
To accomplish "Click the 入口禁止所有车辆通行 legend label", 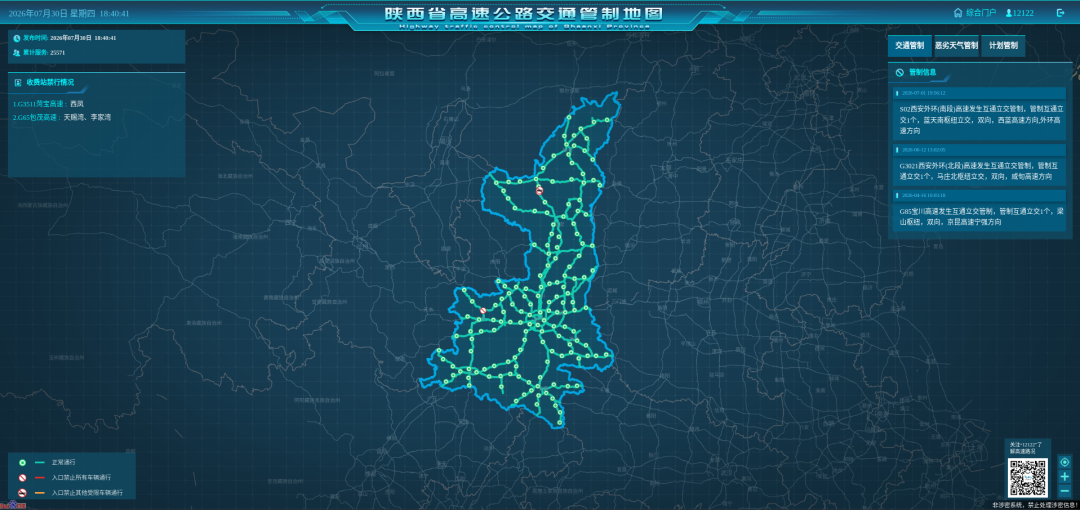I will [81, 478].
